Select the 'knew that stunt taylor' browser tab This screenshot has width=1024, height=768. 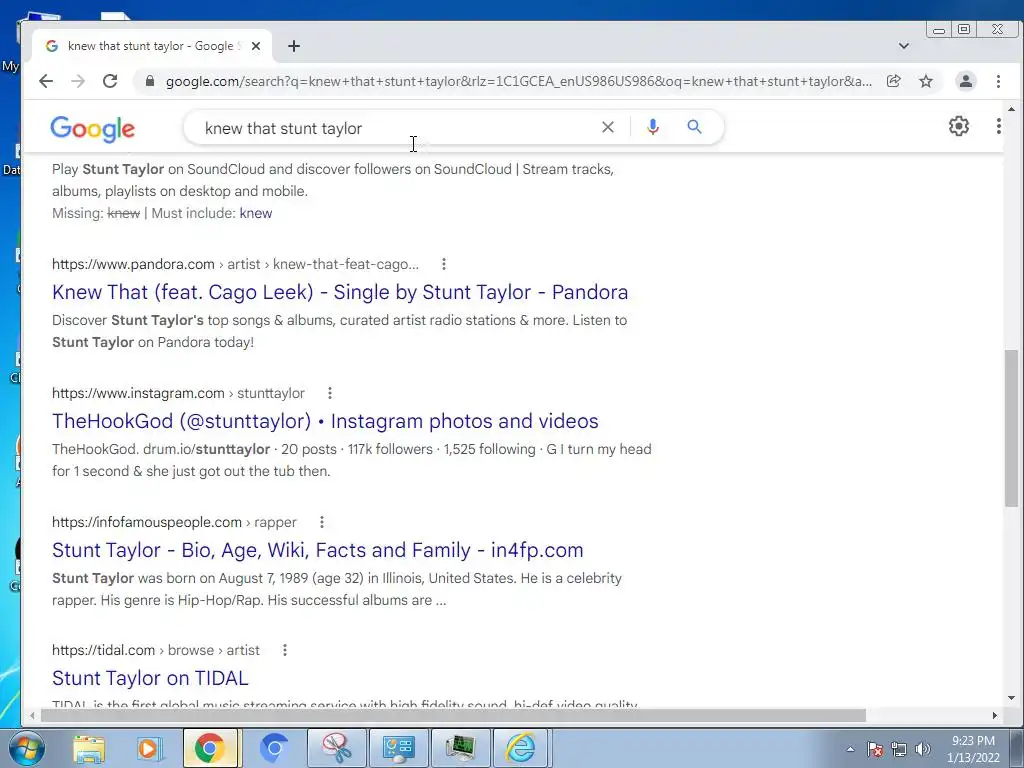(x=152, y=46)
